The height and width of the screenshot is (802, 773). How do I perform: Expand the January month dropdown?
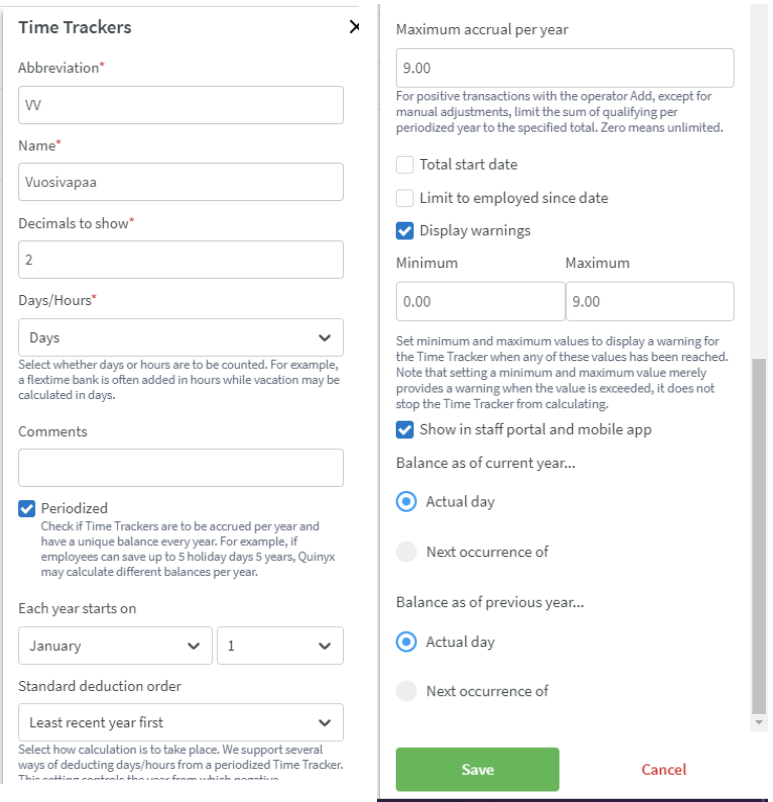(115, 646)
